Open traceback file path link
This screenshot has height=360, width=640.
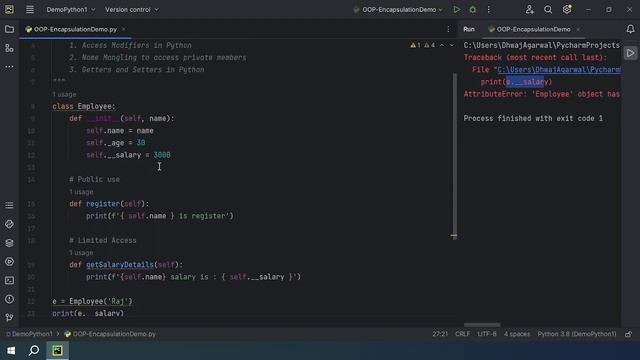tap(559, 70)
